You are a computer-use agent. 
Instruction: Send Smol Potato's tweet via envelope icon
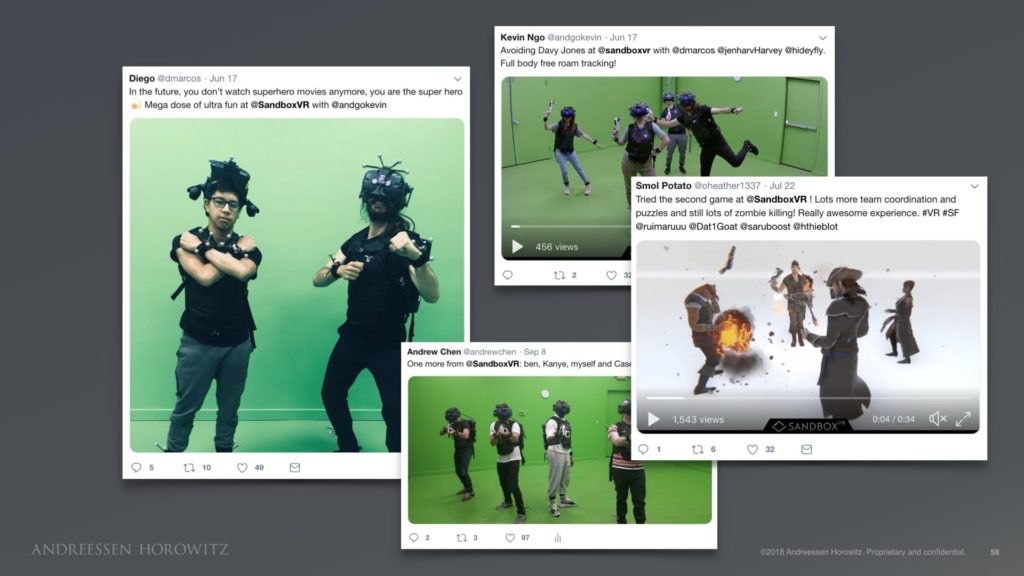807,449
